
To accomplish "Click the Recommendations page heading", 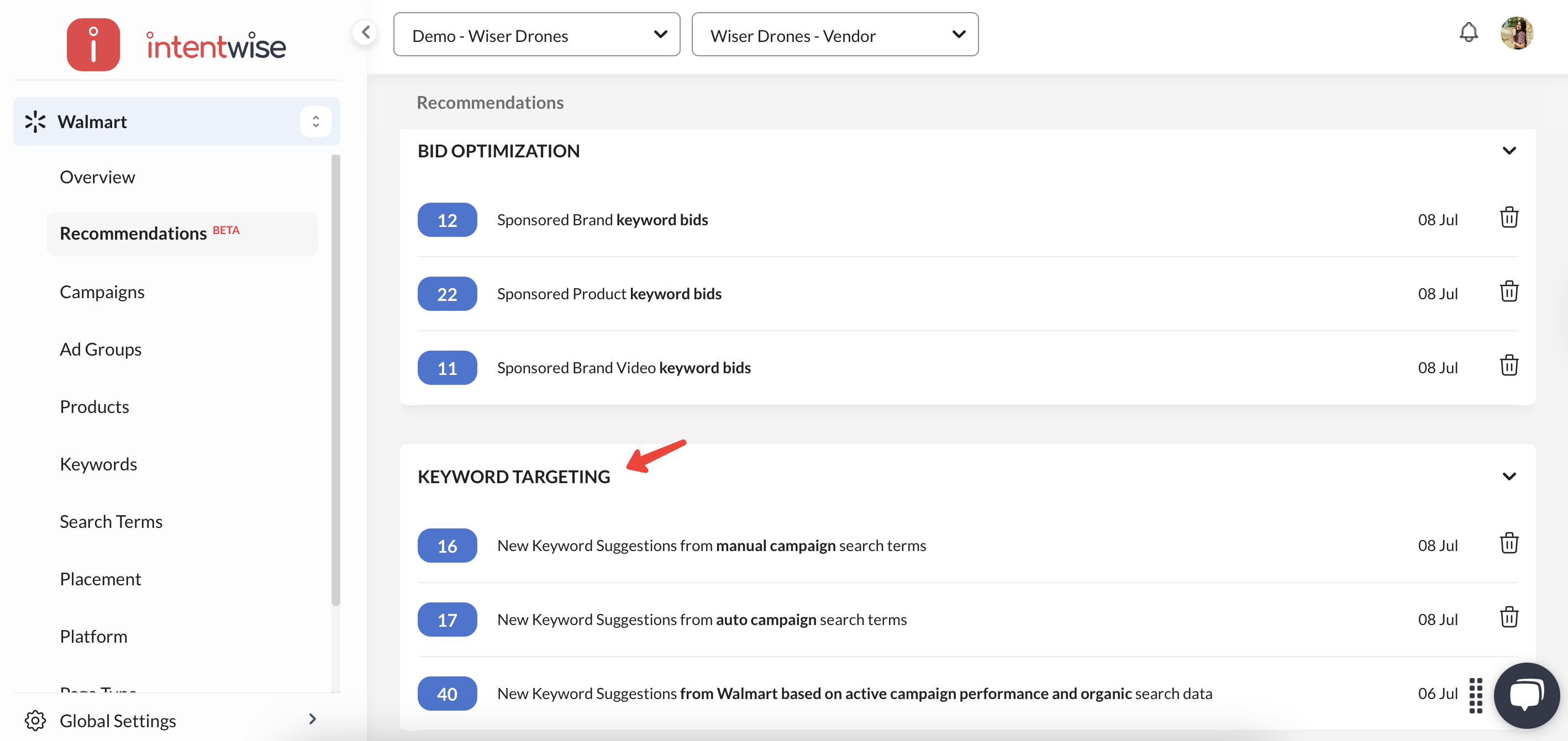I will 490,102.
